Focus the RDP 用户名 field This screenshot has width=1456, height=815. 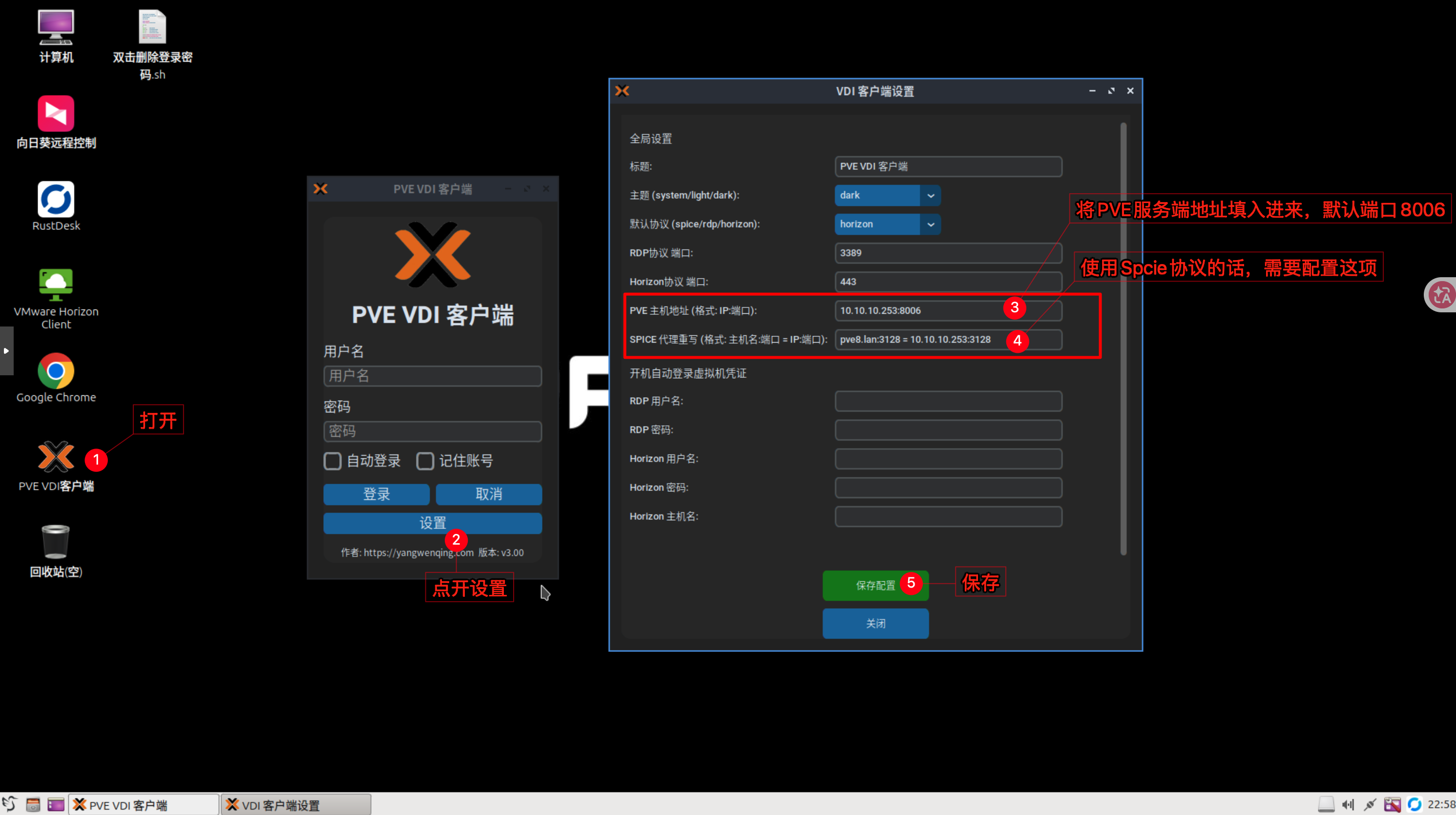[x=948, y=401]
